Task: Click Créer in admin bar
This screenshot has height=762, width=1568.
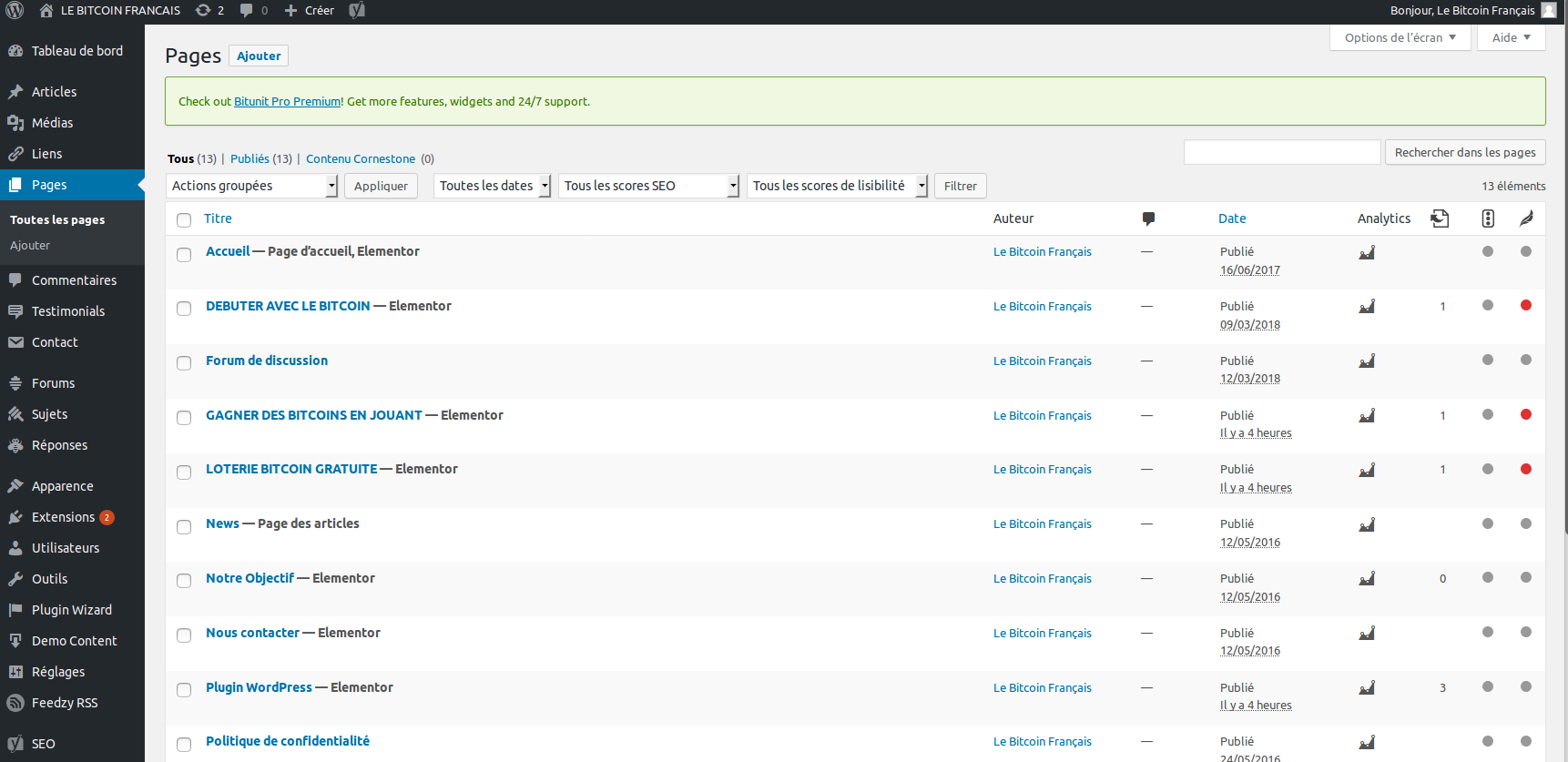Action: point(310,11)
